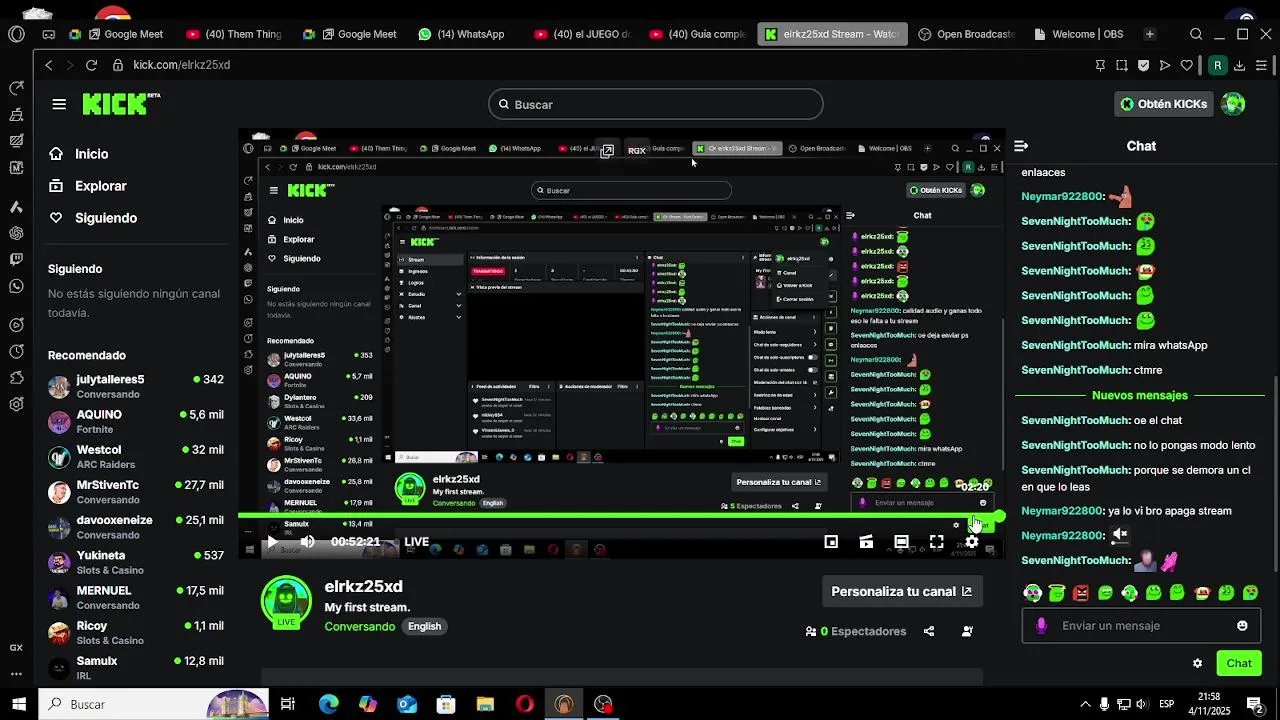Click the KICK logo
1280x720 pixels.
(x=120, y=104)
